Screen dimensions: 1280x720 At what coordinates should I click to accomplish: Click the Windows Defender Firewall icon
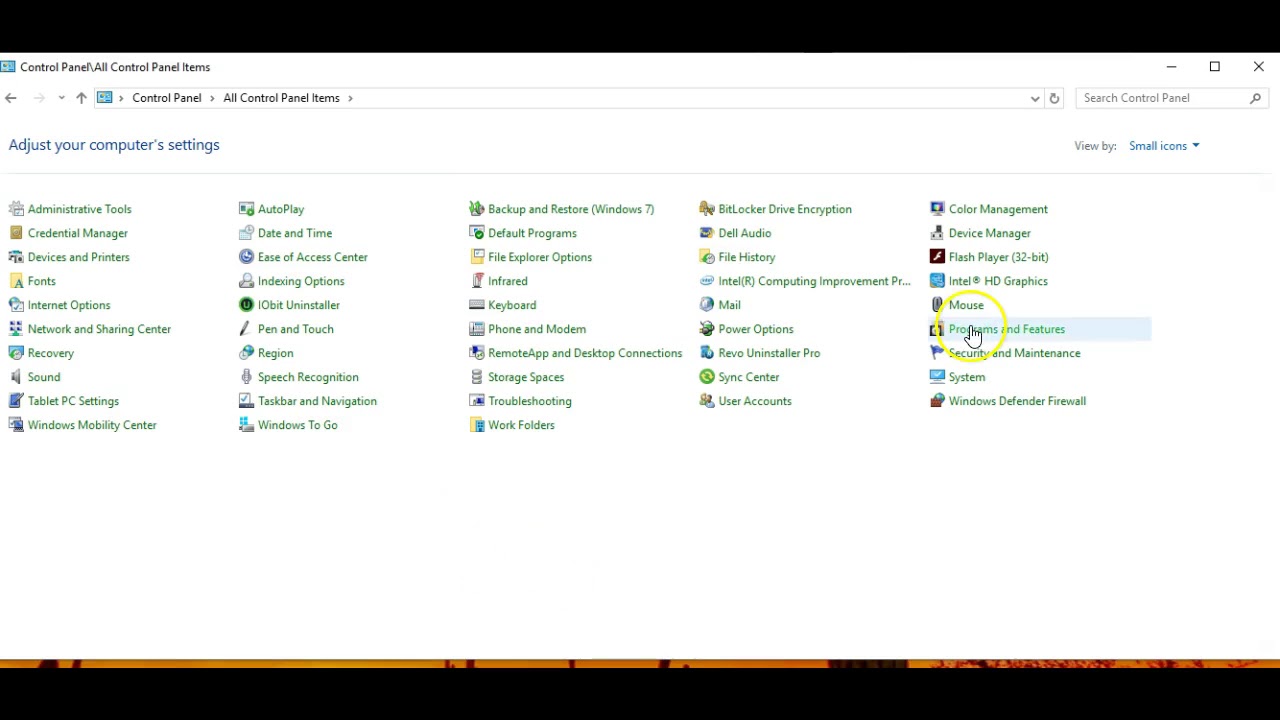[937, 401]
